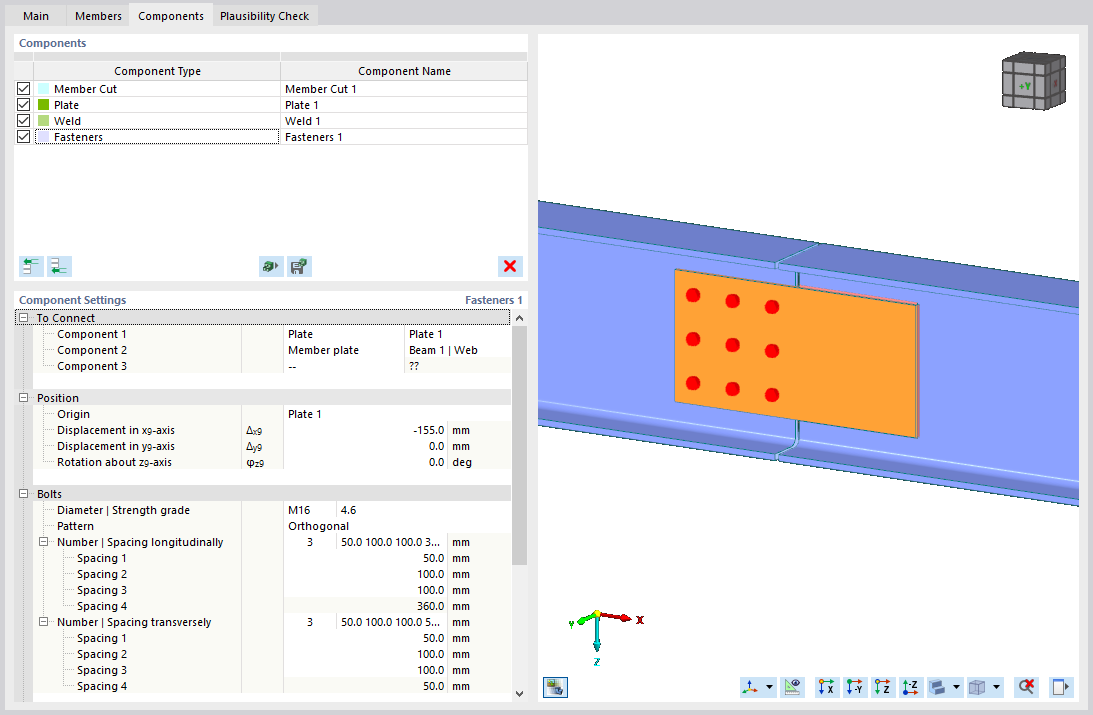Click the save component icon in Components panel

(x=298, y=266)
